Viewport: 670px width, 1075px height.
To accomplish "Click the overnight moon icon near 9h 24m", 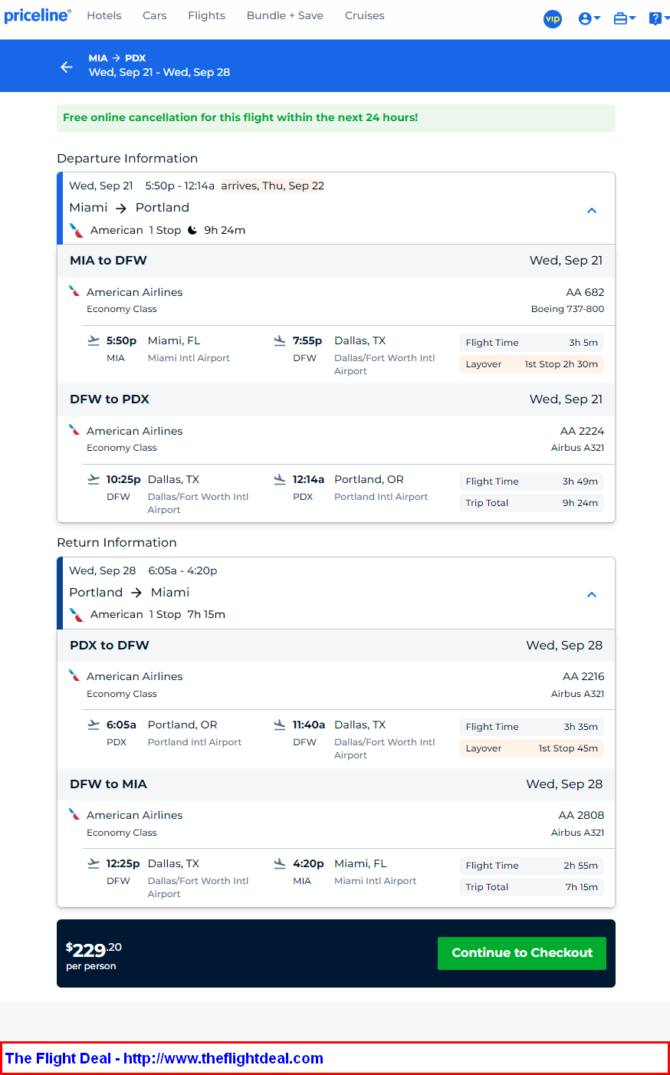I will [x=193, y=230].
